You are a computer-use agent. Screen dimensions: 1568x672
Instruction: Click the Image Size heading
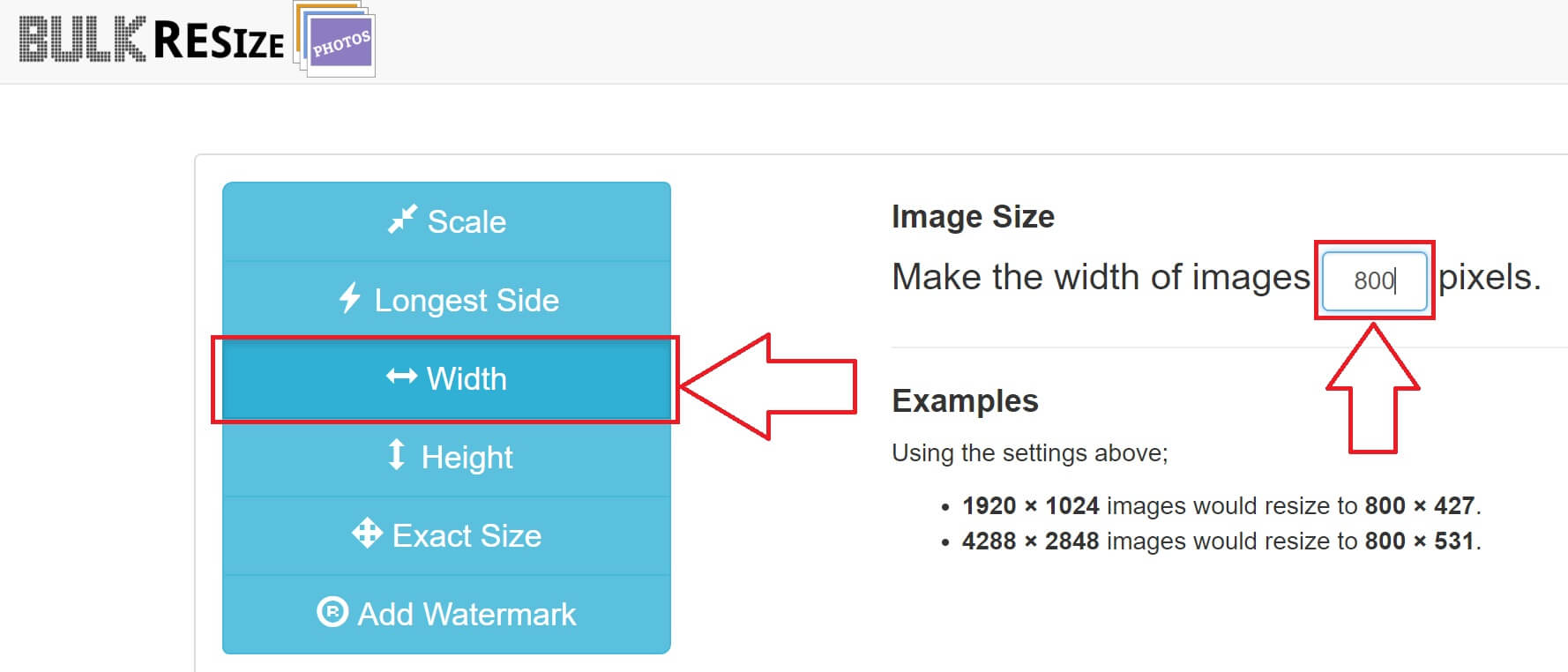tap(973, 217)
